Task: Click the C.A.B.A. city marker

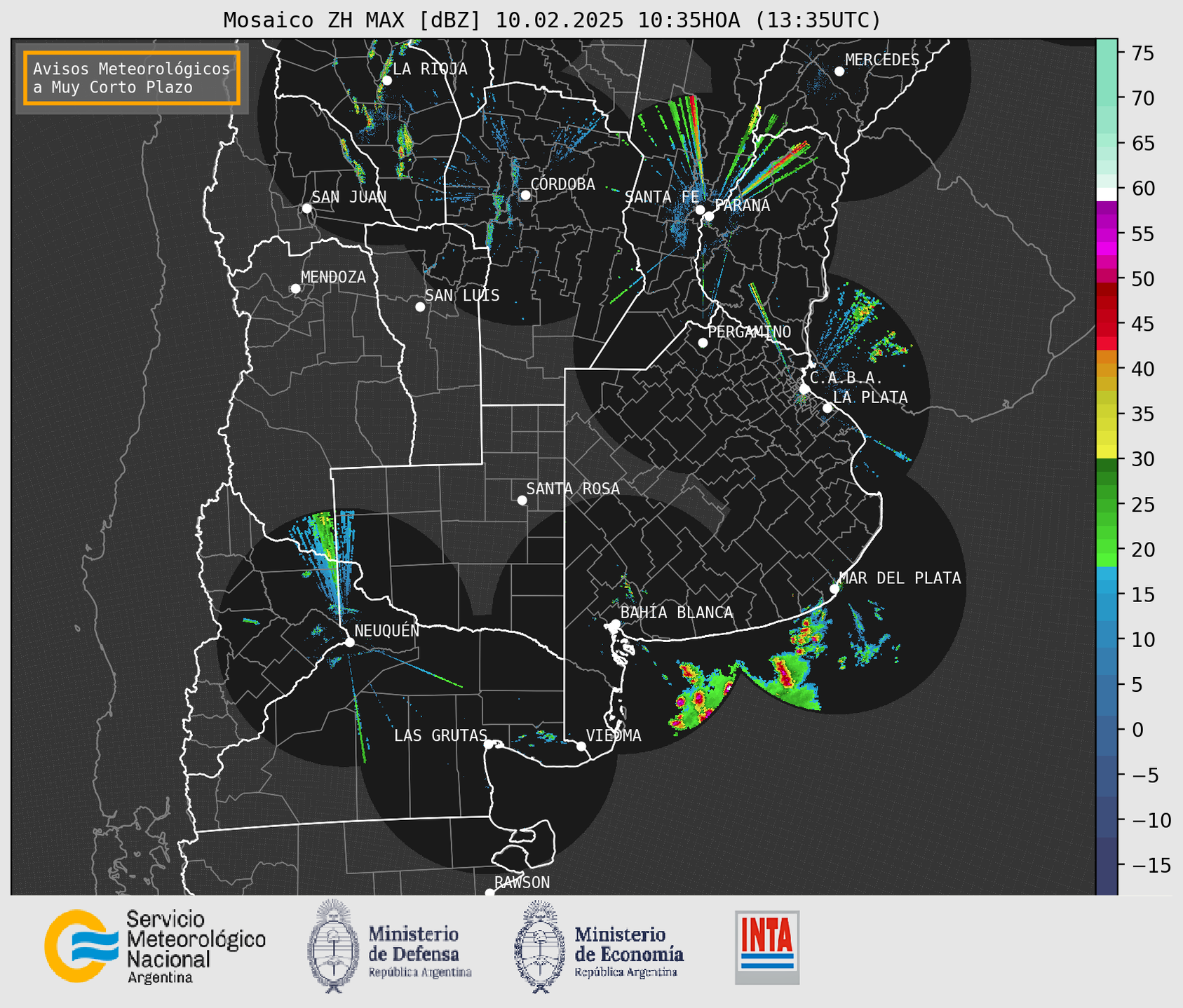Action: [x=804, y=389]
